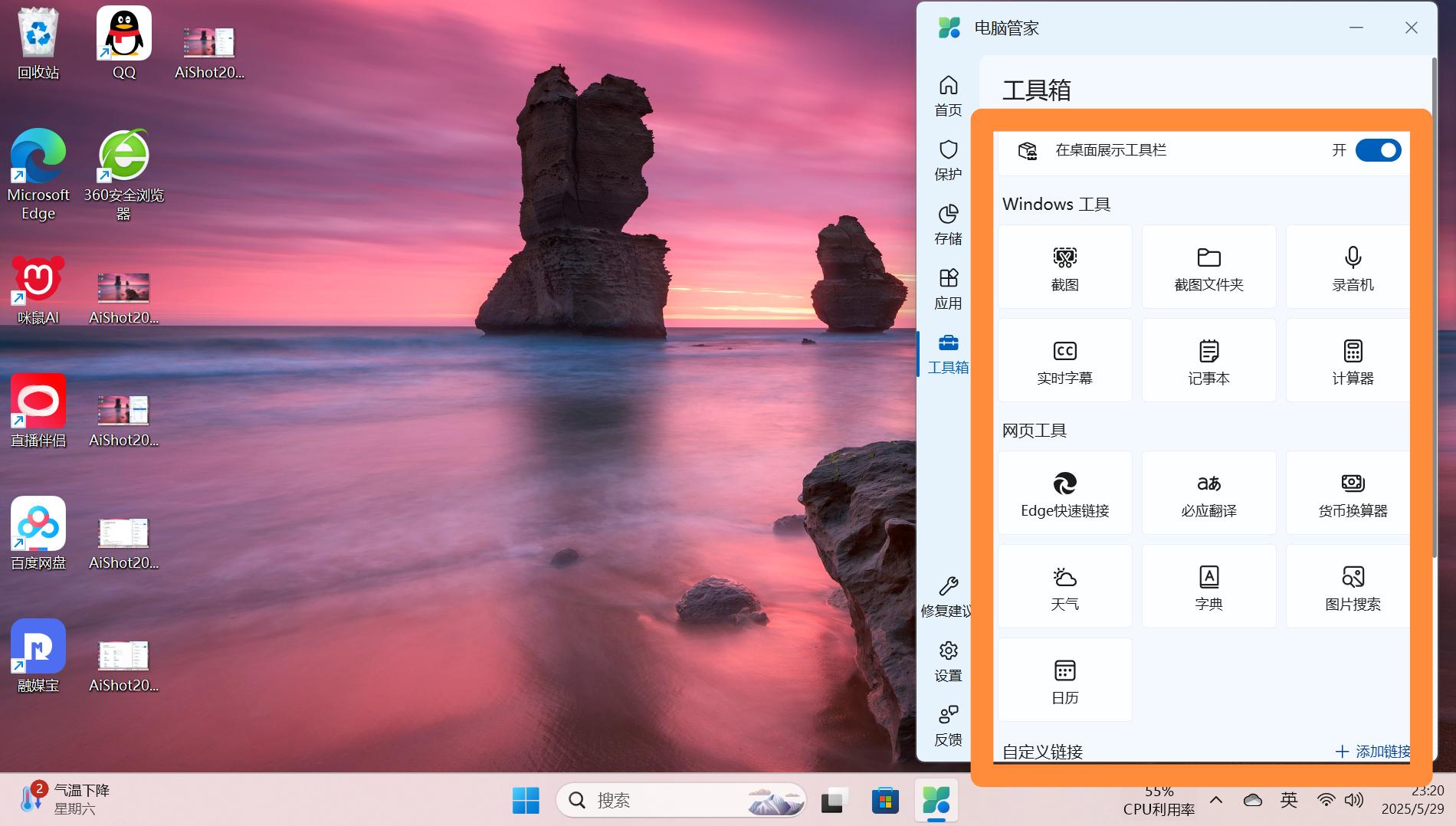Click the 添加链接 add link button
This screenshot has height=826, width=1456.
point(1373,752)
